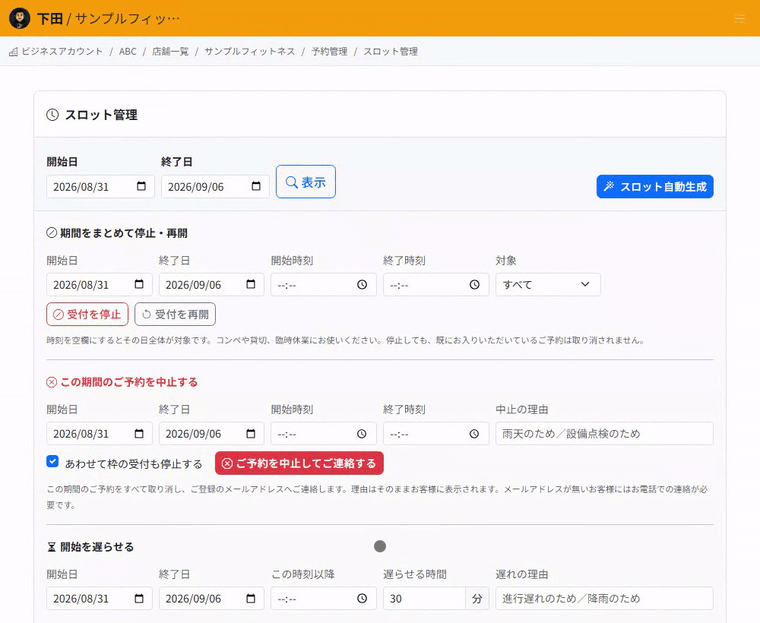Click the user avatar in header

(x=20, y=18)
